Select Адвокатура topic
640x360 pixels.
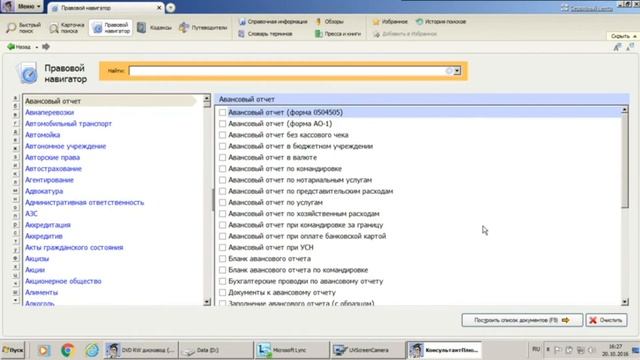coord(44,191)
